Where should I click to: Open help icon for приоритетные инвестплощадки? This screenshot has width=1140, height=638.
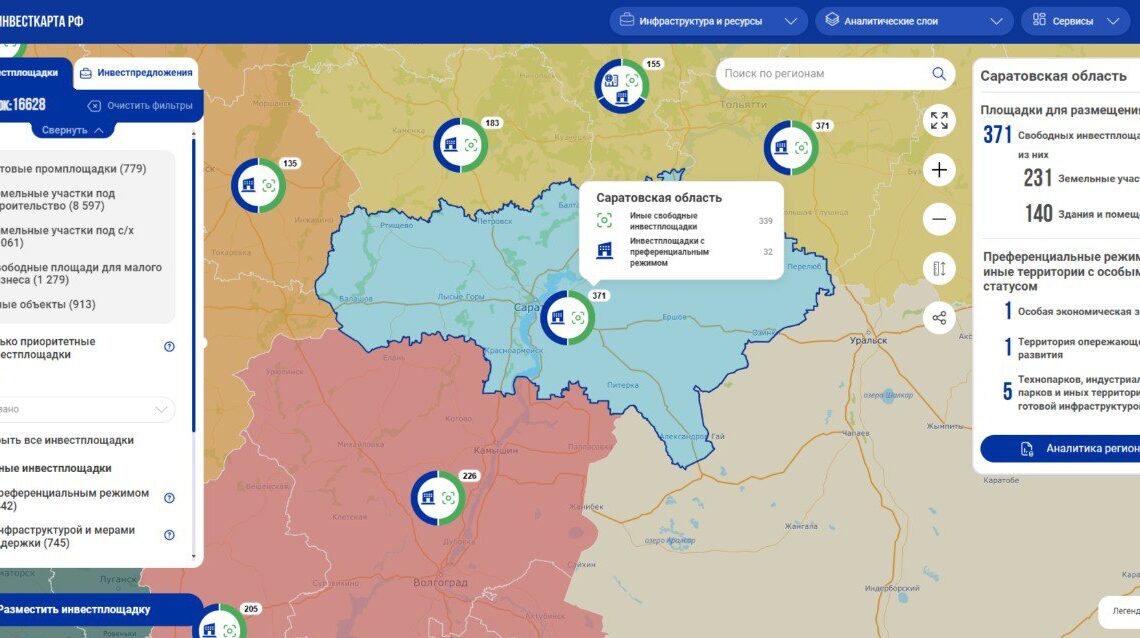click(169, 347)
